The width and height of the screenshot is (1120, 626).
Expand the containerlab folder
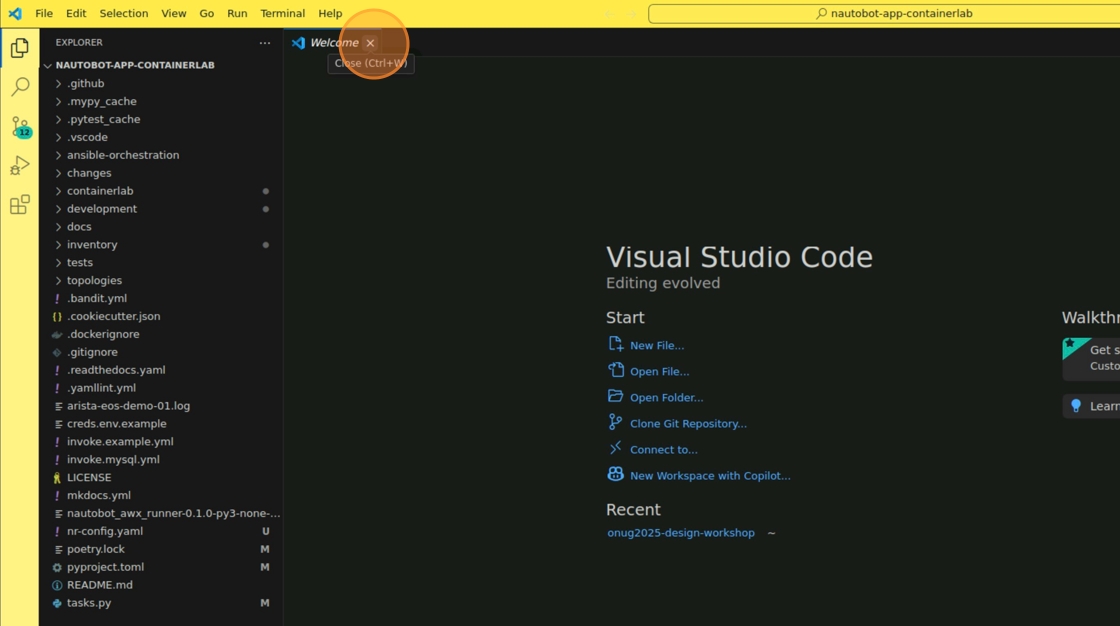click(100, 191)
